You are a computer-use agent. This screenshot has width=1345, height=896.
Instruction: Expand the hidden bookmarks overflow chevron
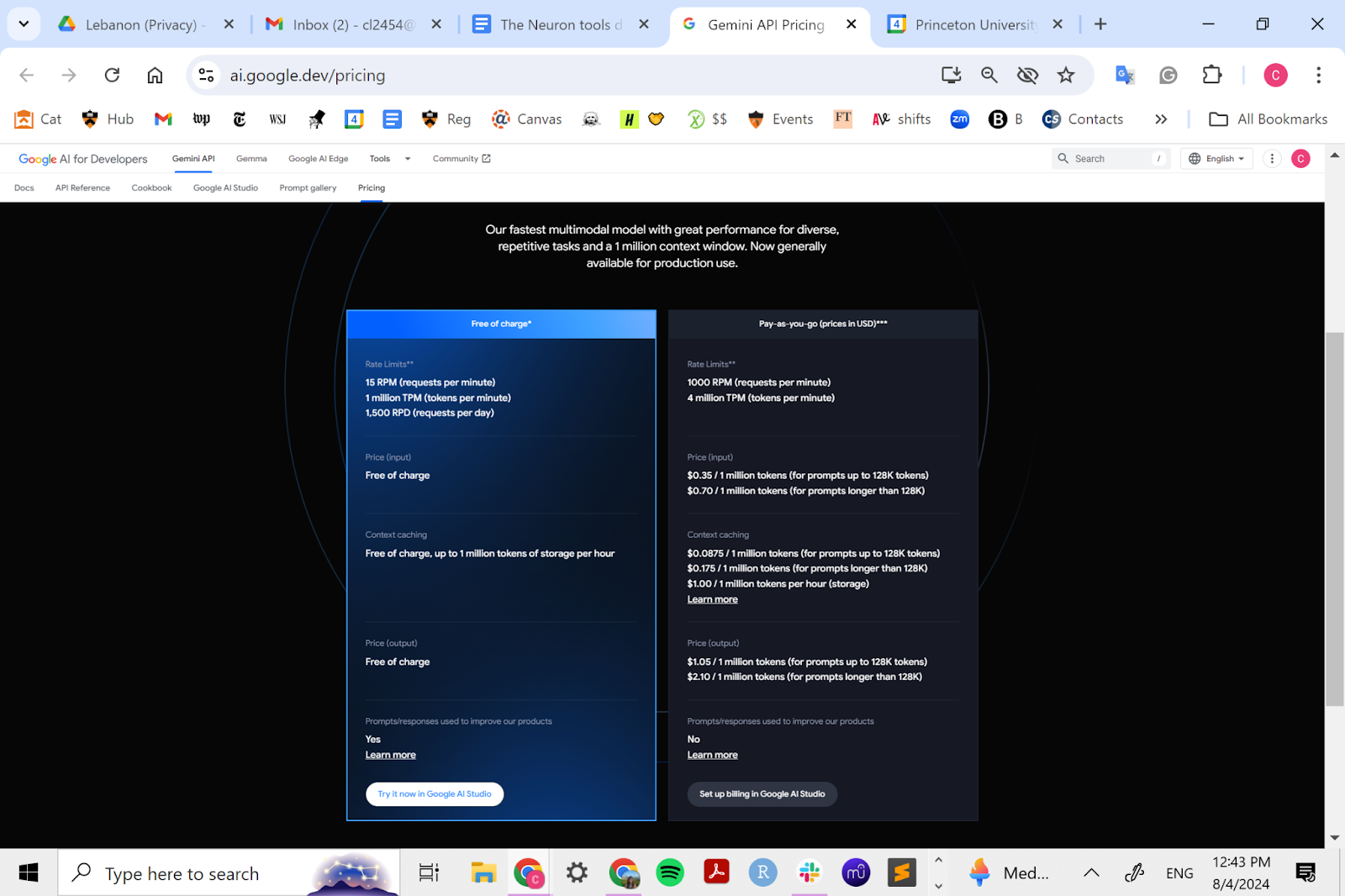tap(1161, 119)
